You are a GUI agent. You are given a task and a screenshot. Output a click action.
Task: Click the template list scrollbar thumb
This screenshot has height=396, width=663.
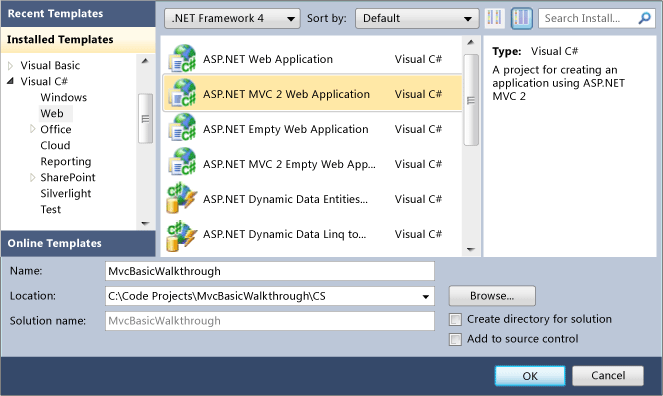click(471, 100)
